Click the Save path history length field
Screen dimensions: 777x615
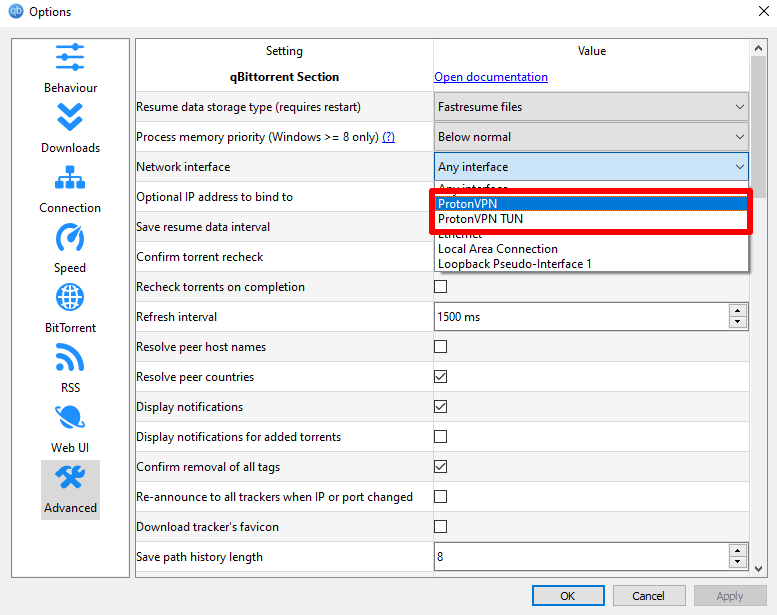point(582,557)
